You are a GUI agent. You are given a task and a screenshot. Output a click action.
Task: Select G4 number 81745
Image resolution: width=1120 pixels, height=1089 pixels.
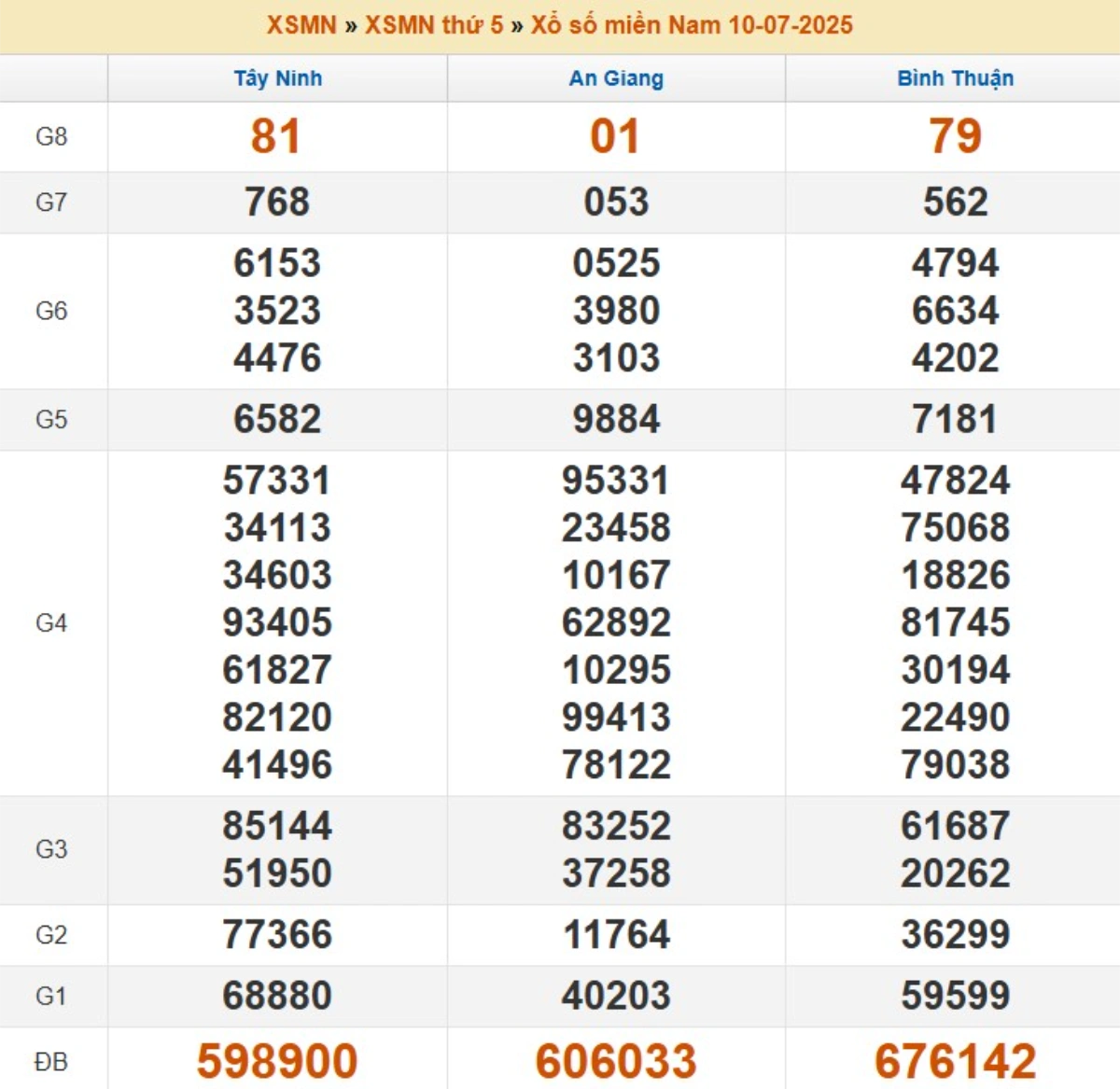(956, 622)
